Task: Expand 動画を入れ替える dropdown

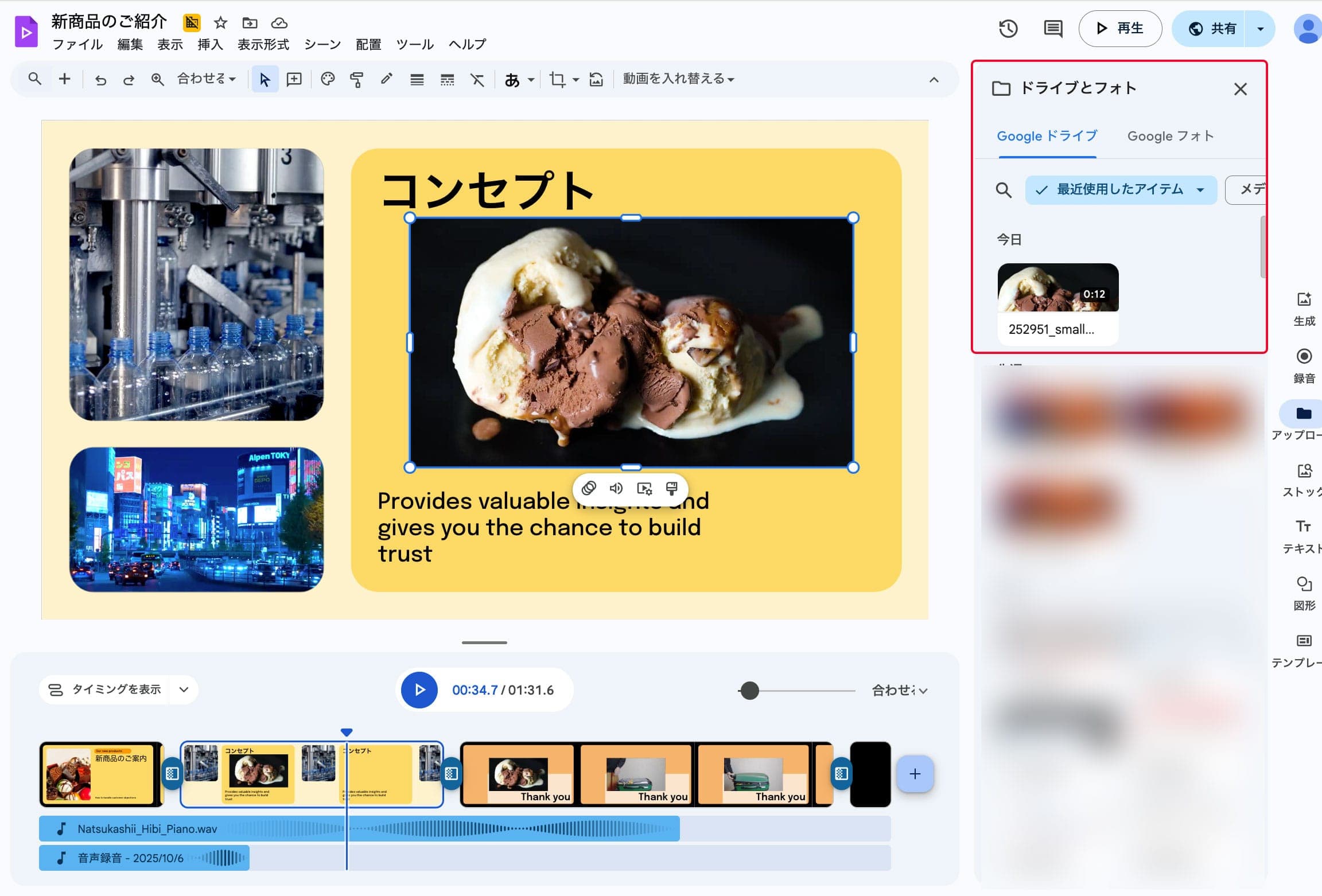Action: click(678, 79)
